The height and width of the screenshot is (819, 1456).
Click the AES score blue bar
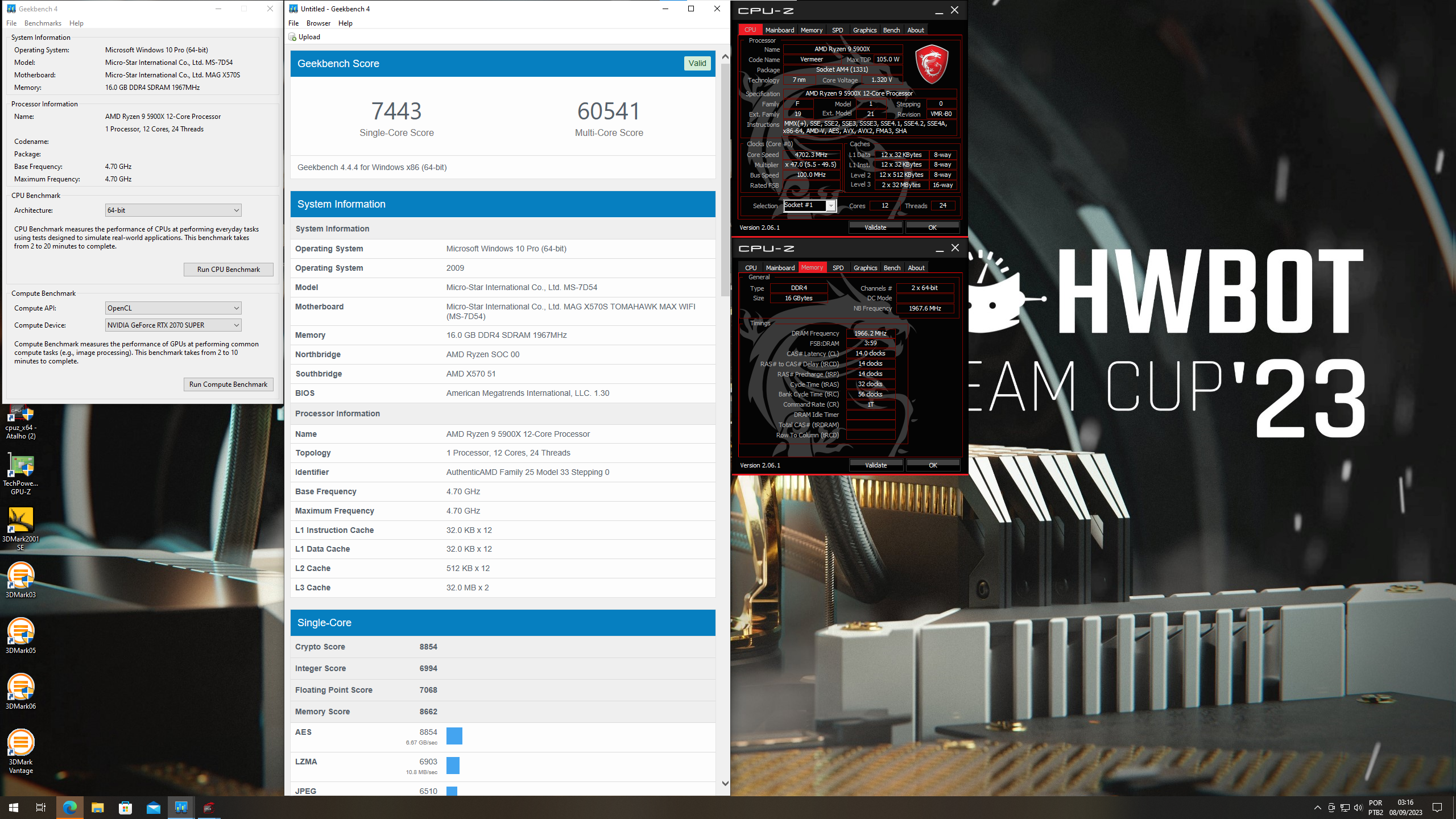click(454, 736)
